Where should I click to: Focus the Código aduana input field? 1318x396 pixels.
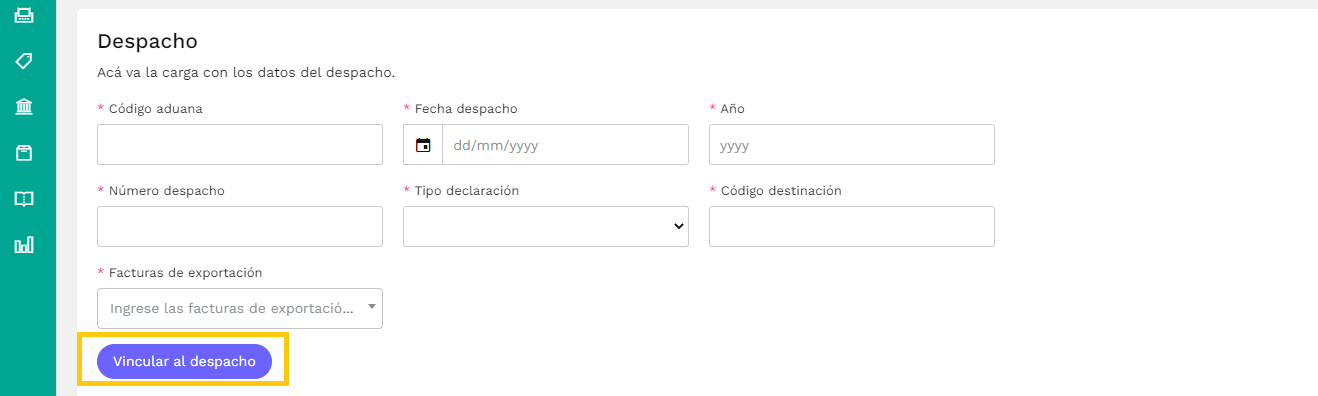[240, 144]
